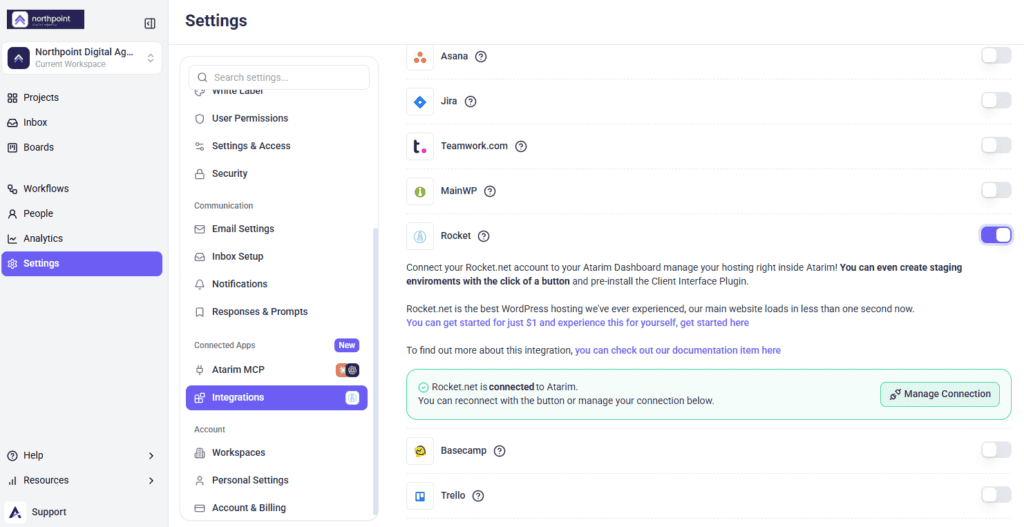
Task: Open the Rocket documentation link
Action: point(678,350)
